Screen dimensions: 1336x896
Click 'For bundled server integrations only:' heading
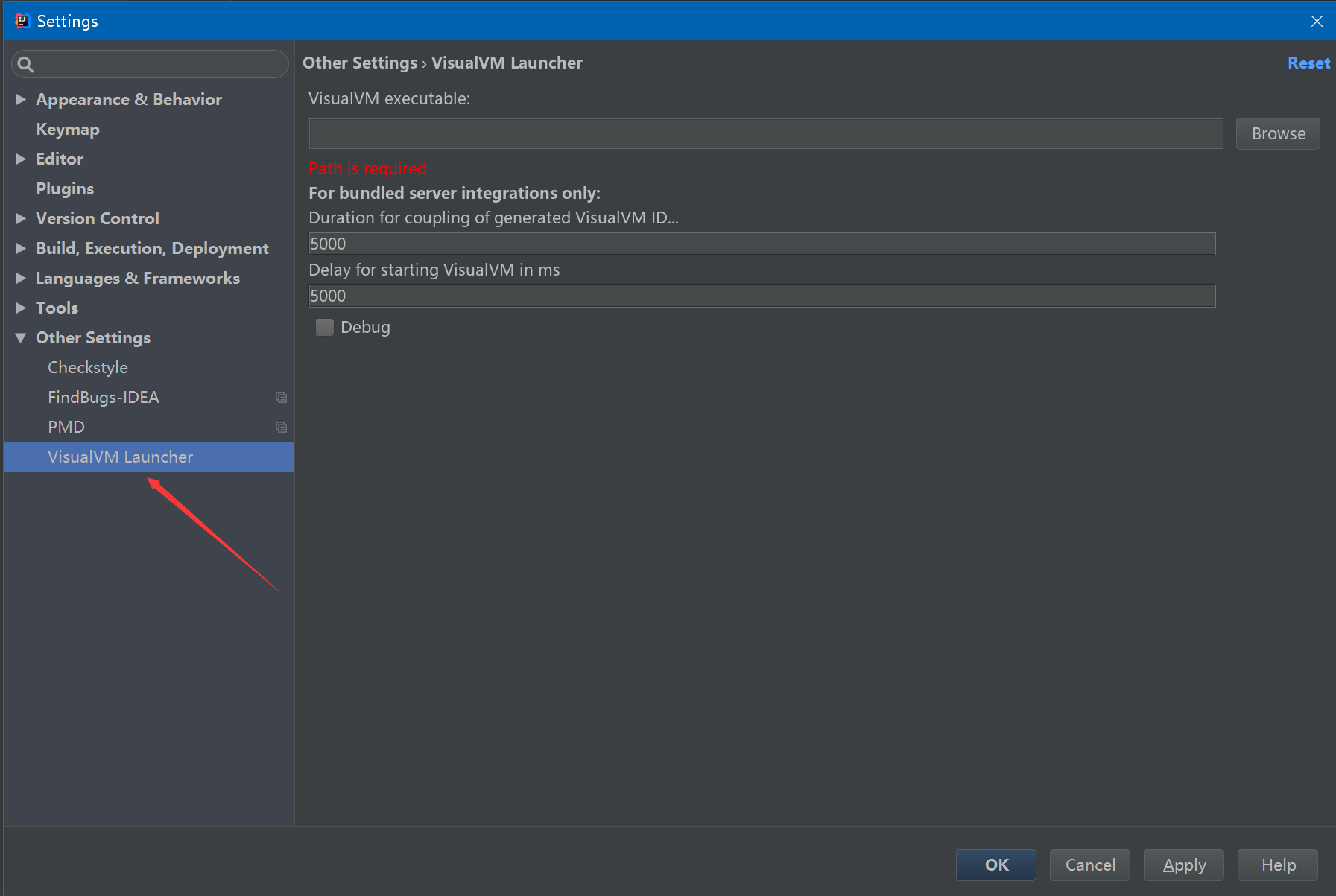click(x=455, y=193)
